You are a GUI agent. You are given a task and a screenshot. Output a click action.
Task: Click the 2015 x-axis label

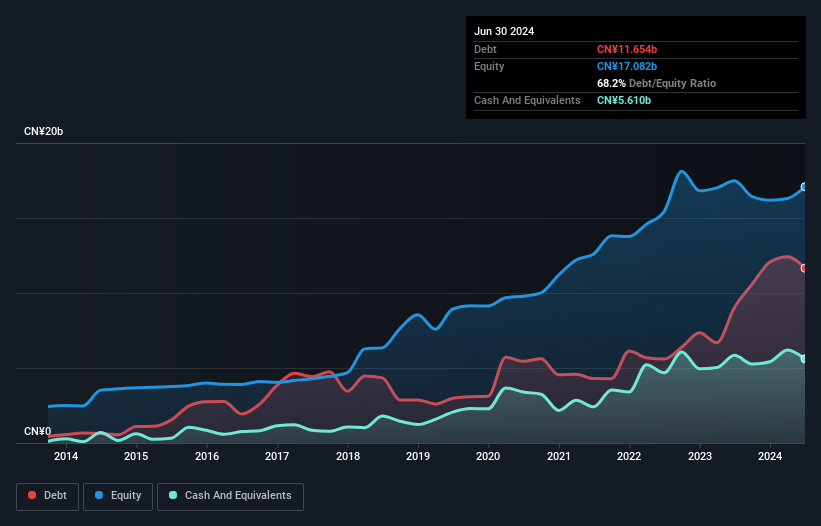(x=136, y=456)
